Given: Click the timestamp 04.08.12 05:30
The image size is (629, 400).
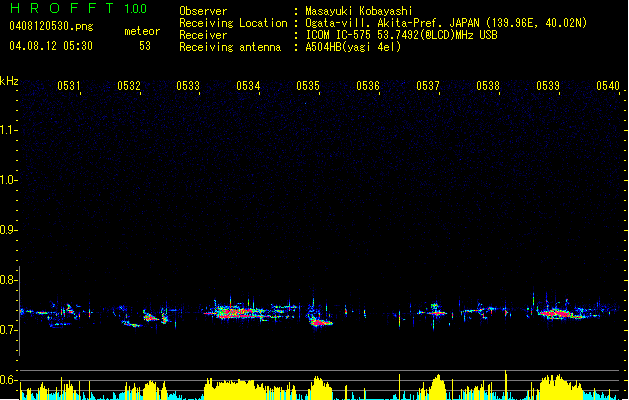Looking at the screenshot, I should pos(51,46).
